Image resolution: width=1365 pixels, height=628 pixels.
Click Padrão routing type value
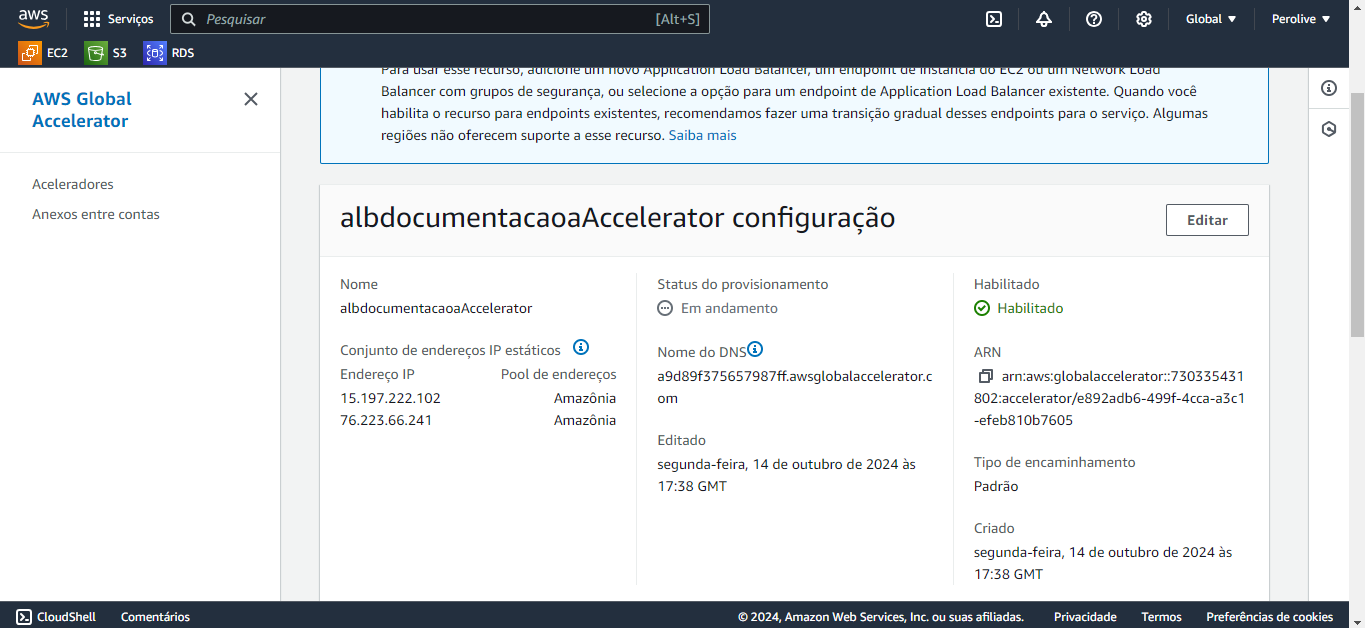point(996,486)
